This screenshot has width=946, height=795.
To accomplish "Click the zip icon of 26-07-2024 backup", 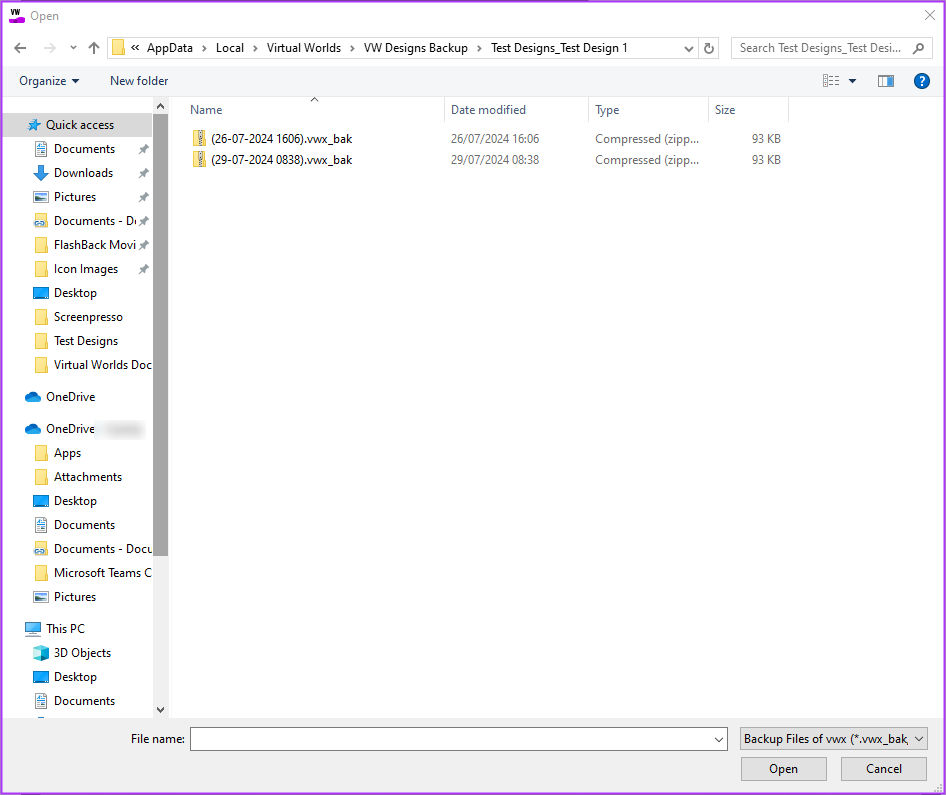I will click(199, 139).
